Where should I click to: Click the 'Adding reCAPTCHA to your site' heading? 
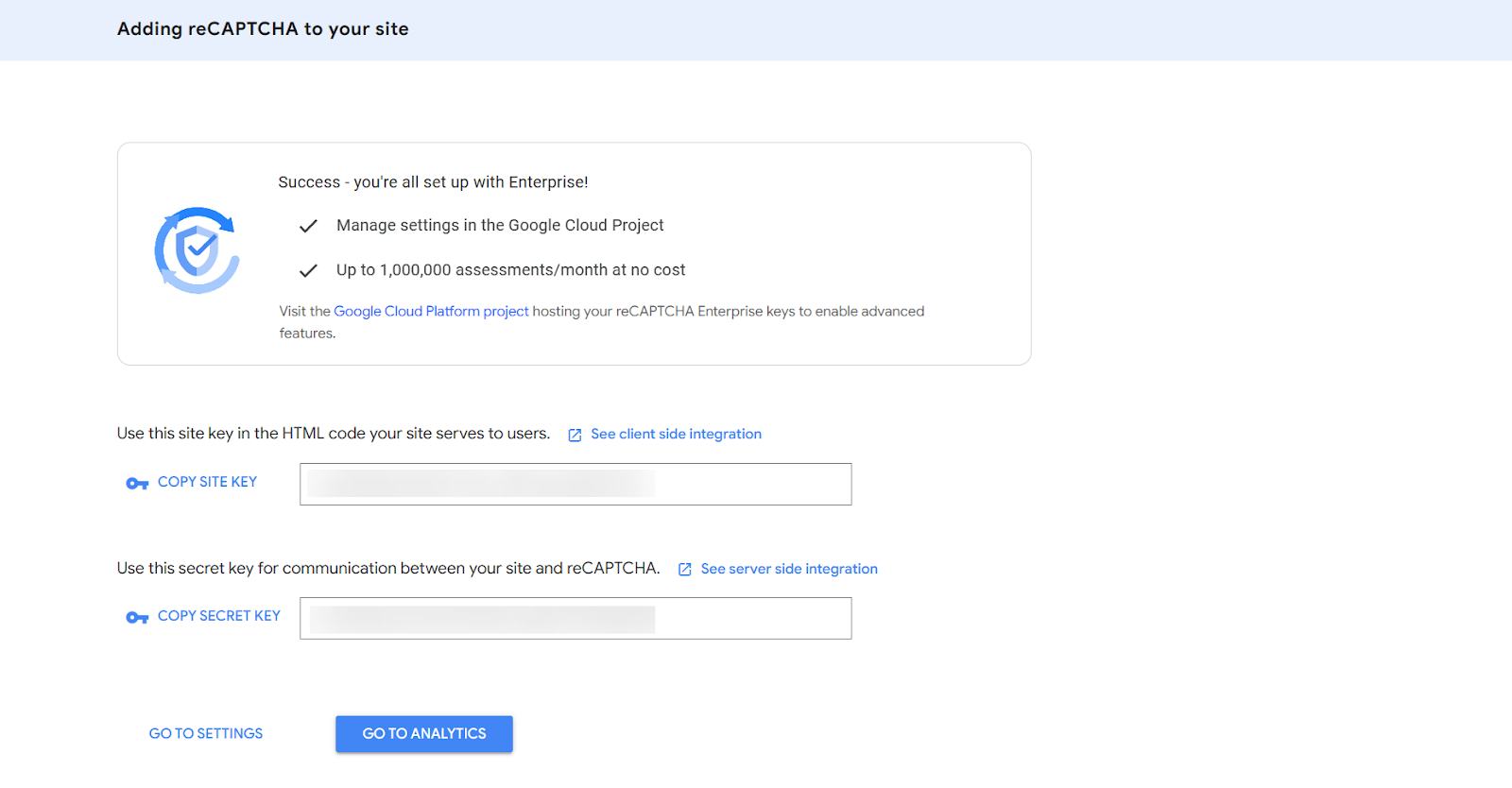click(263, 29)
